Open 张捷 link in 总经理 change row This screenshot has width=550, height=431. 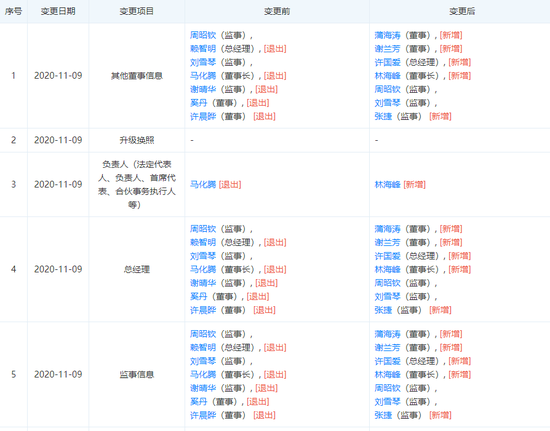point(383,310)
